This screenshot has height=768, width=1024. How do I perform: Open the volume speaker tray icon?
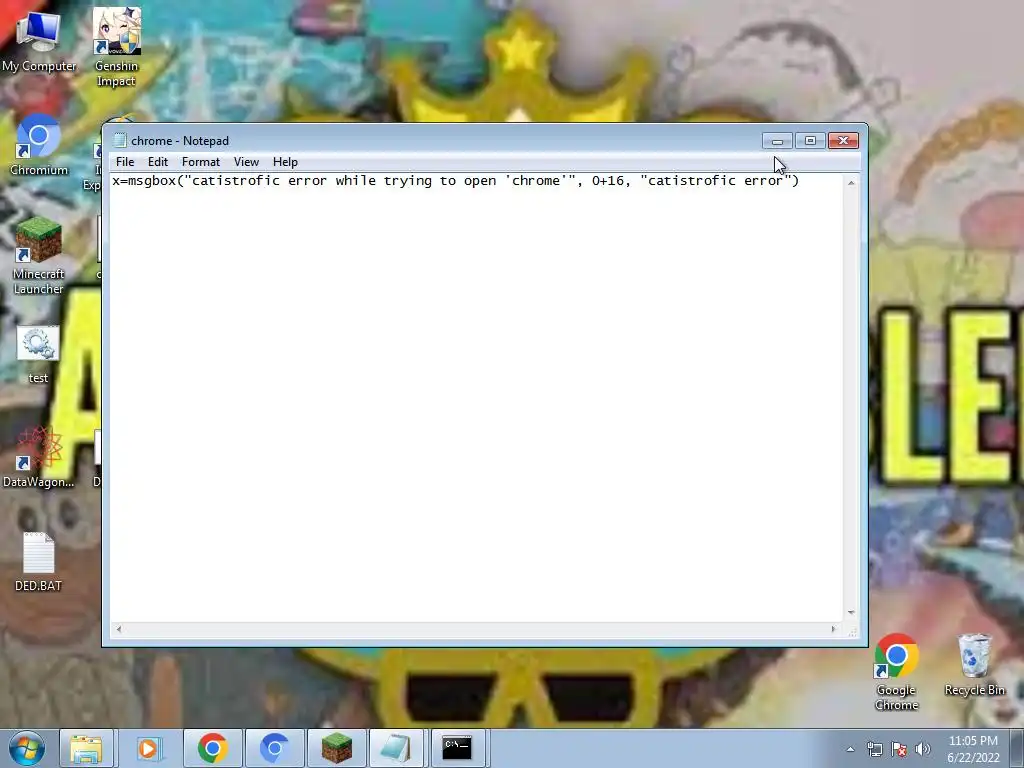(923, 749)
